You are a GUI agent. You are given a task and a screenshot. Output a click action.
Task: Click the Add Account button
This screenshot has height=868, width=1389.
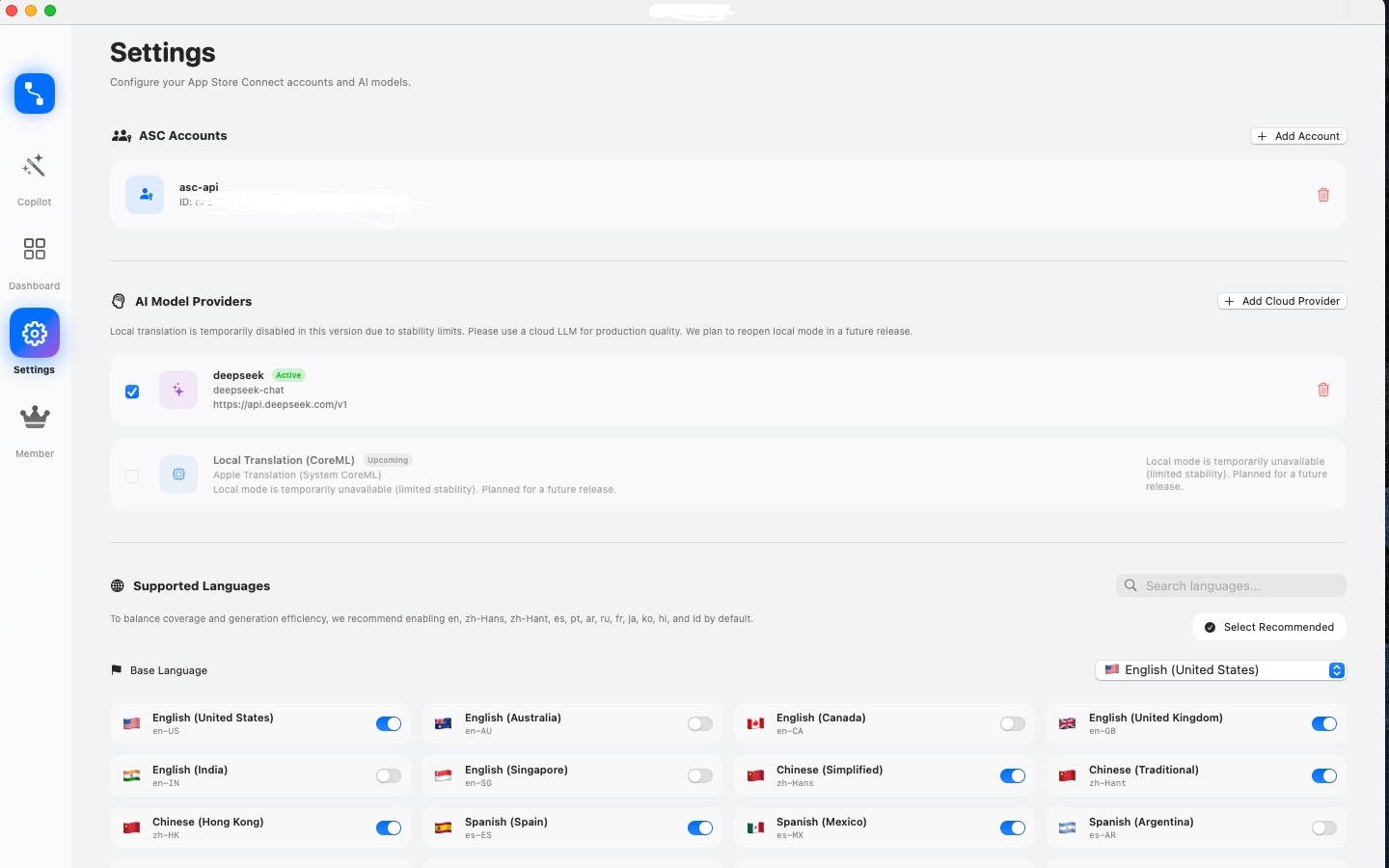pyautogui.click(x=1298, y=136)
